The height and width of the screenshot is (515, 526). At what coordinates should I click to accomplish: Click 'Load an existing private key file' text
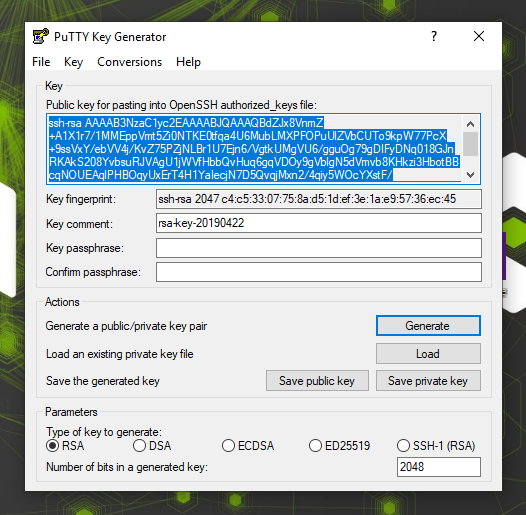coord(120,354)
